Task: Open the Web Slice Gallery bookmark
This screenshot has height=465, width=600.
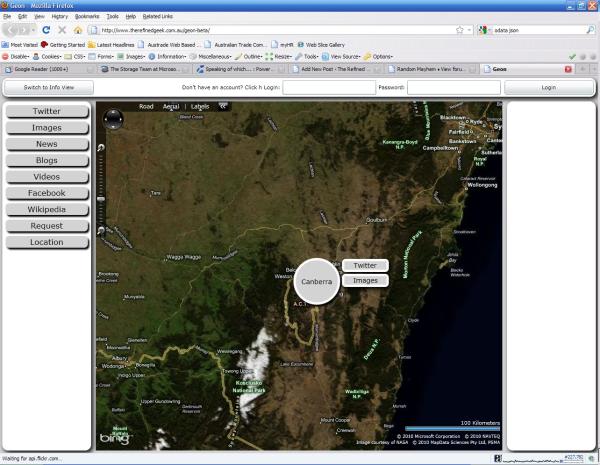Action: coord(321,45)
